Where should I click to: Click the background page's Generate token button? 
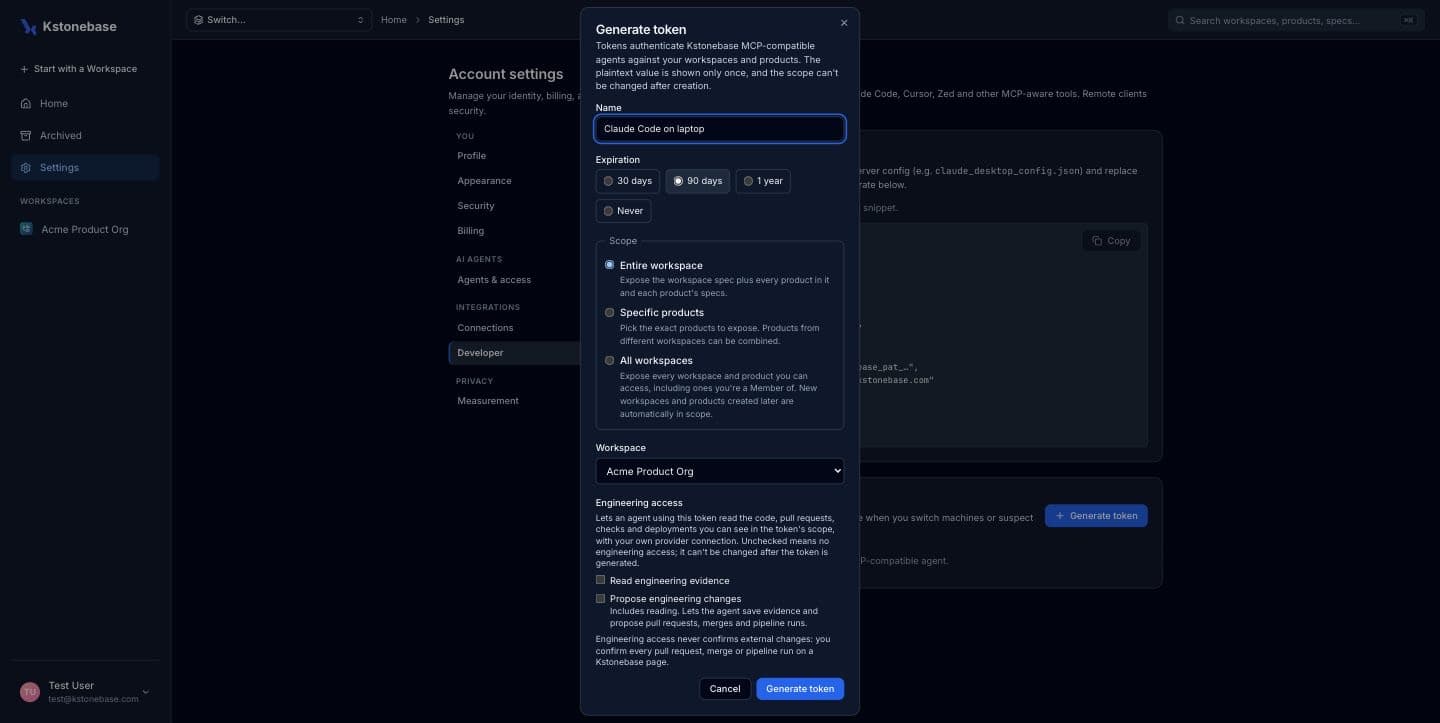[x=1096, y=516]
